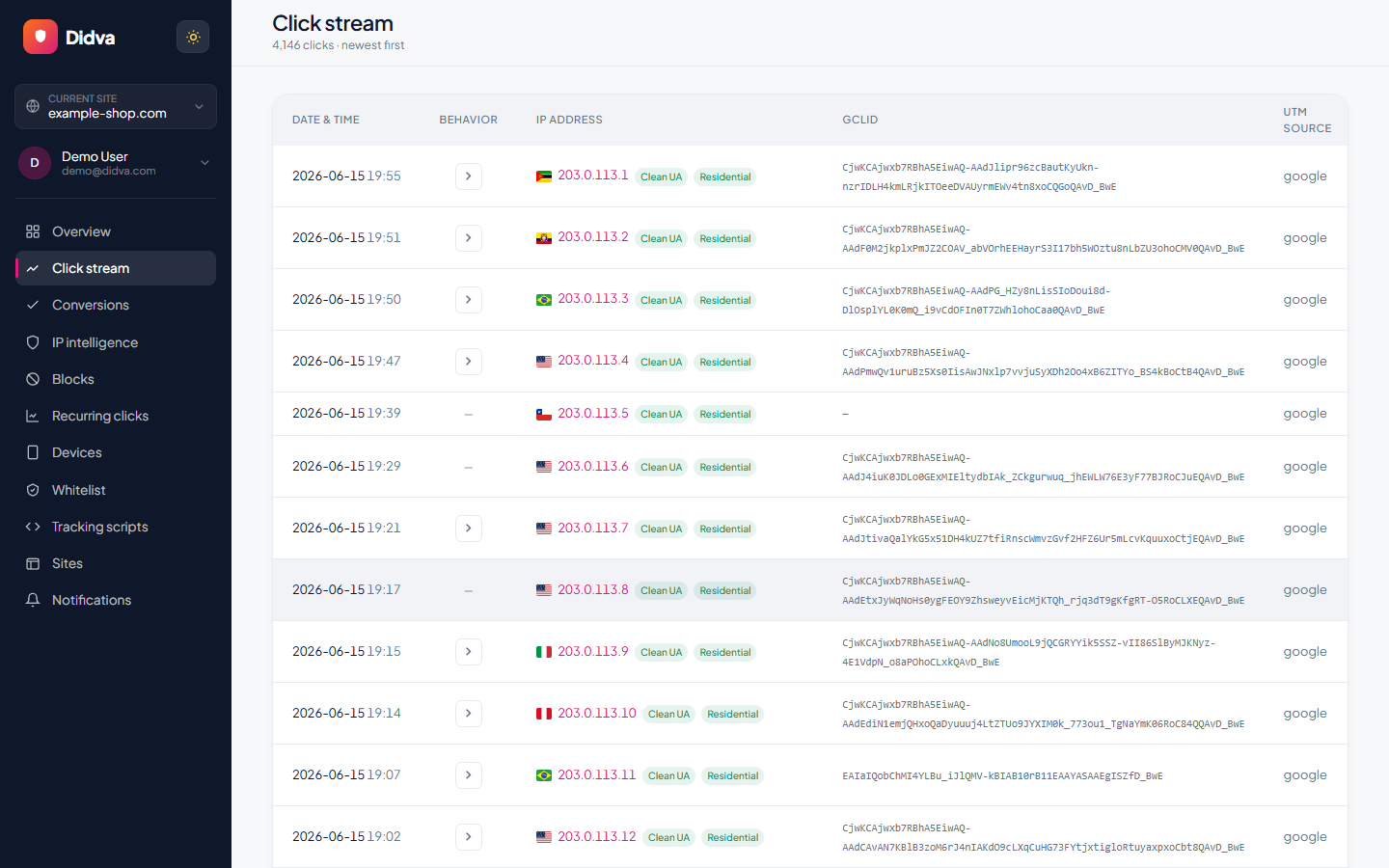The image size is (1389, 868).
Task: Open the current site dropdown example-shop.com
Action: click(116, 106)
